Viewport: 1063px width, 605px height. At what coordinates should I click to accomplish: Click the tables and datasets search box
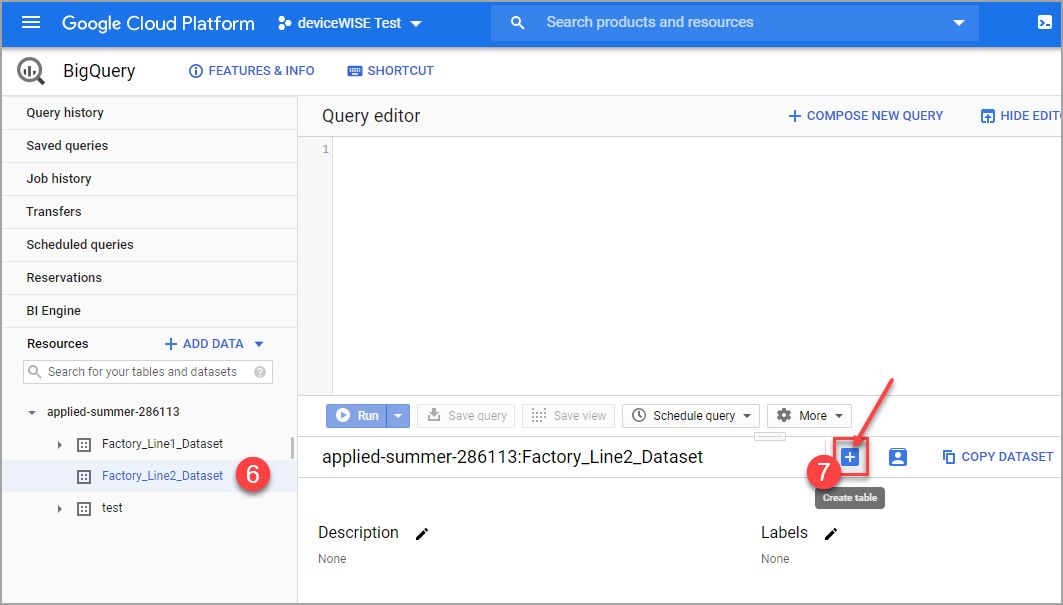pos(148,372)
